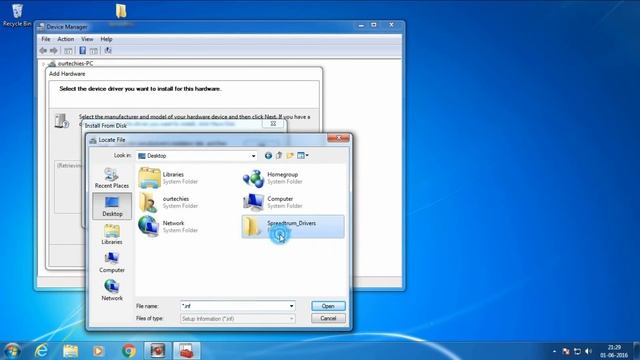The image size is (640, 360).
Task: Open the Homegroup system folder
Action: (273, 178)
